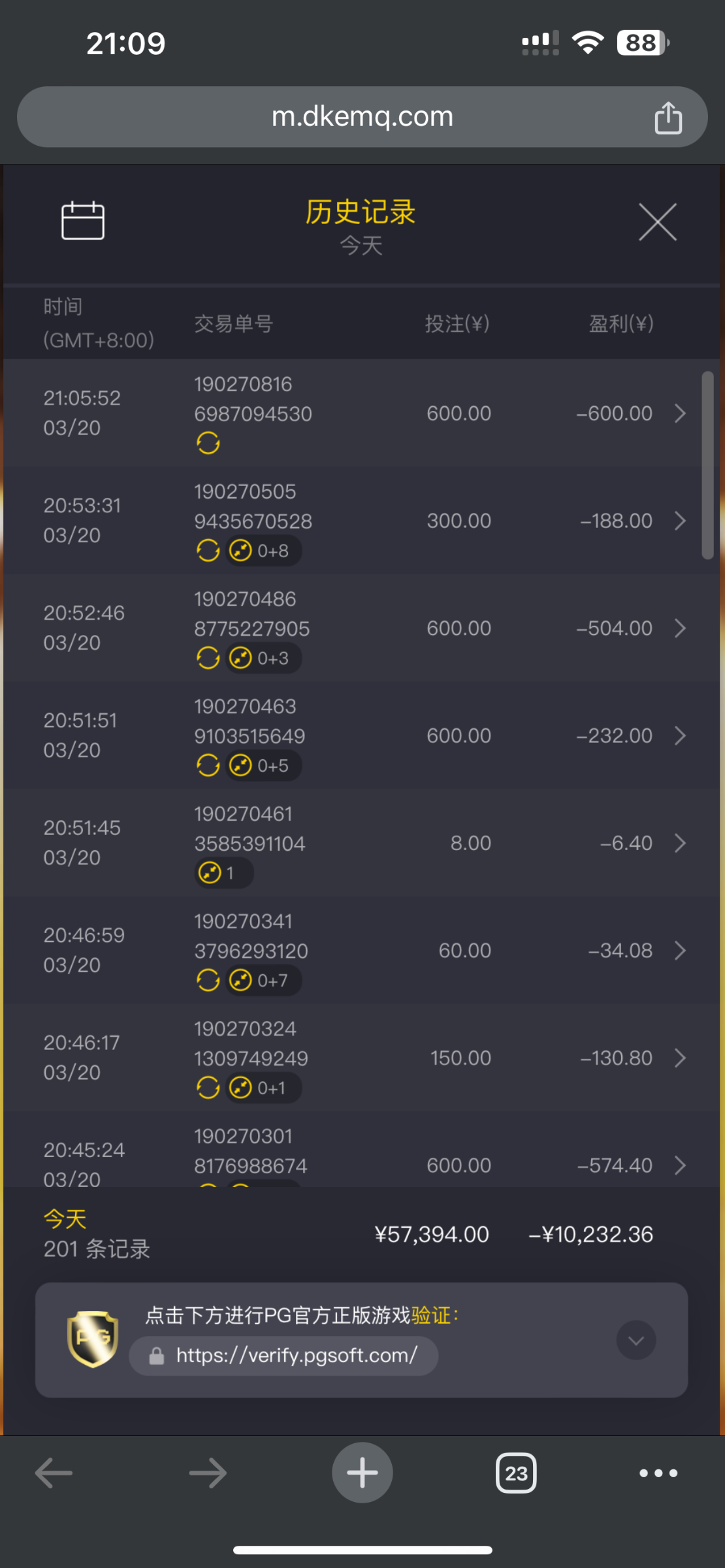Collapse the PG verification banner chevron
Viewport: 725px width, 1568px height.
tap(636, 1341)
